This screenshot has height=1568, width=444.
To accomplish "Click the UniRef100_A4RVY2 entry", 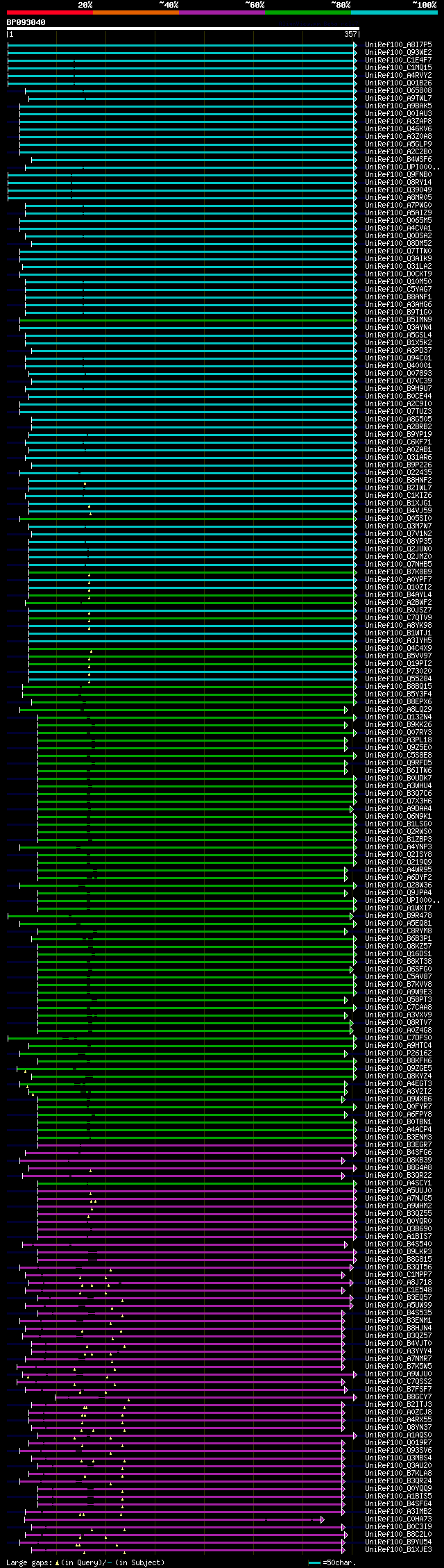I will click(x=398, y=75).
